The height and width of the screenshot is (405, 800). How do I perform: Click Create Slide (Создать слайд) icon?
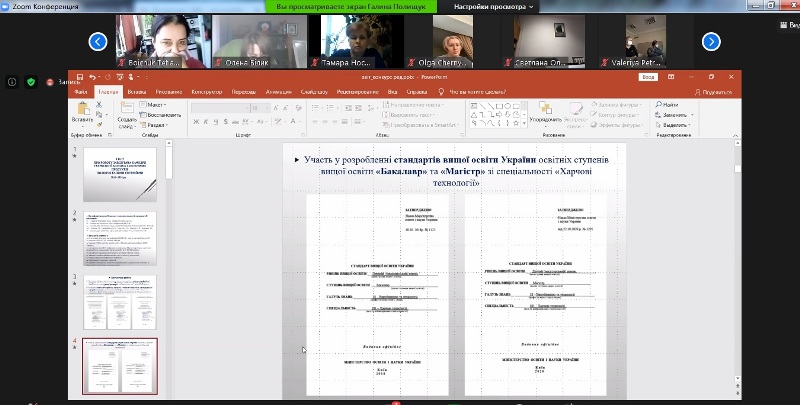click(126, 109)
